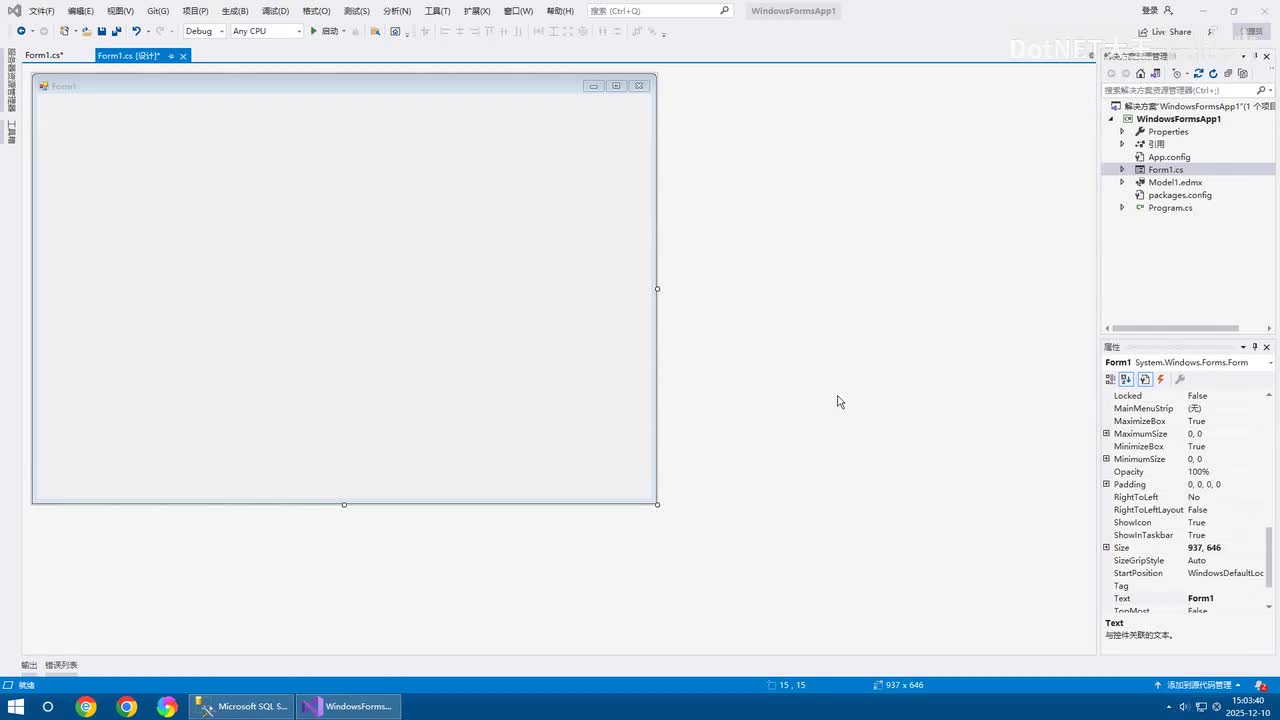Image resolution: width=1280 pixels, height=720 pixels.
Task: Click the Undo toolbar icon
Action: click(x=136, y=31)
